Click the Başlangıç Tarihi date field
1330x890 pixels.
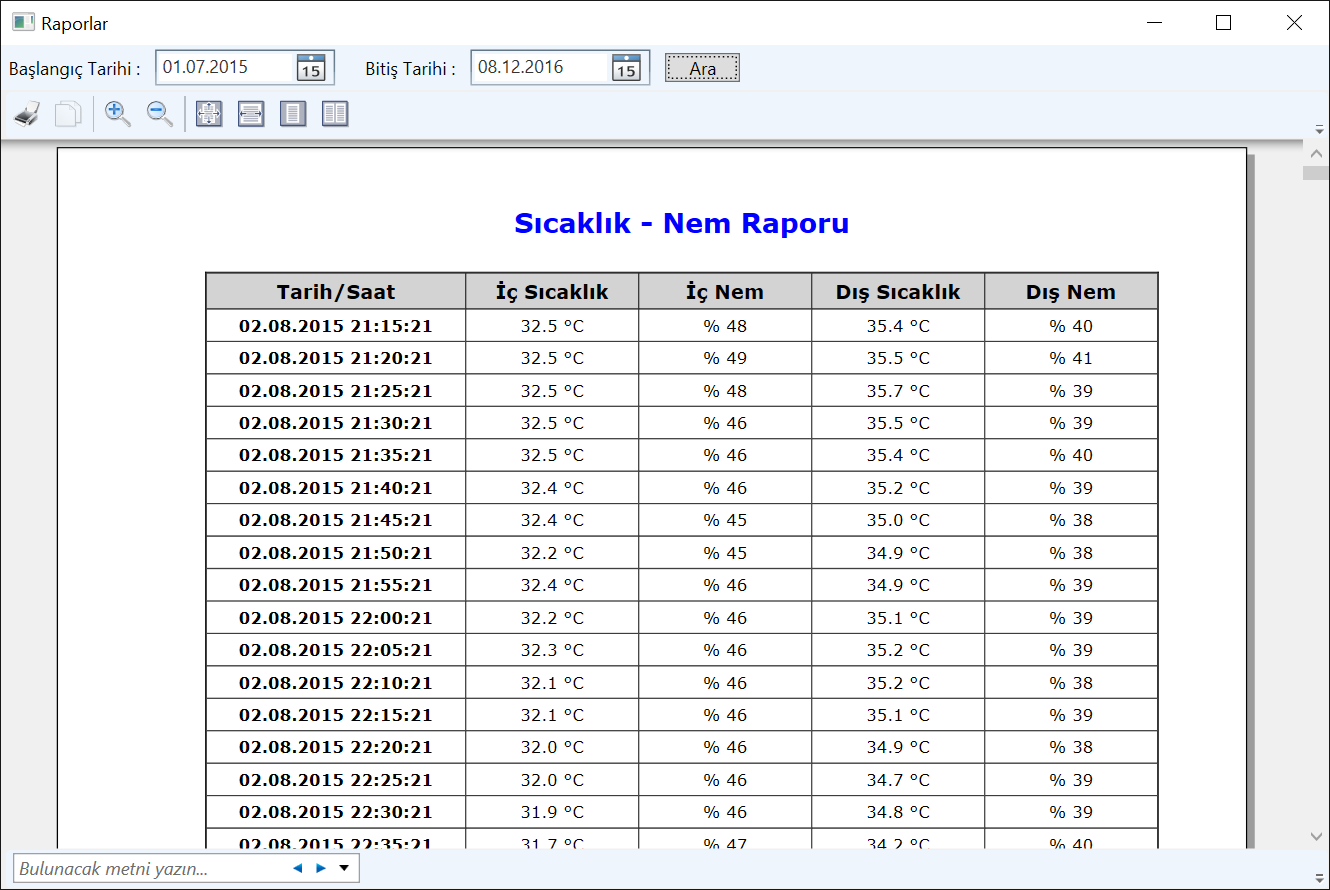tap(225, 68)
